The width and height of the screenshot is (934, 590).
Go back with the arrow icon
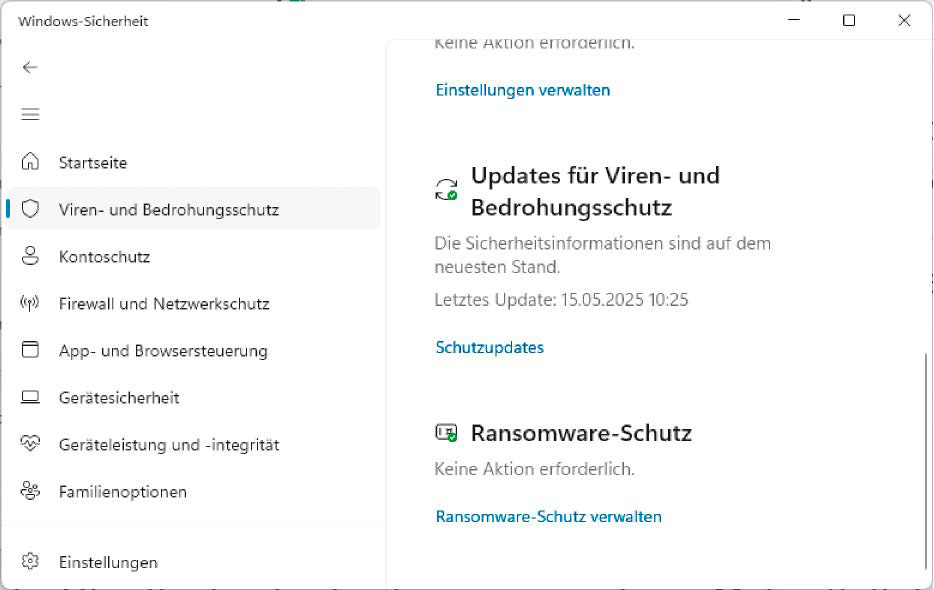coord(30,67)
